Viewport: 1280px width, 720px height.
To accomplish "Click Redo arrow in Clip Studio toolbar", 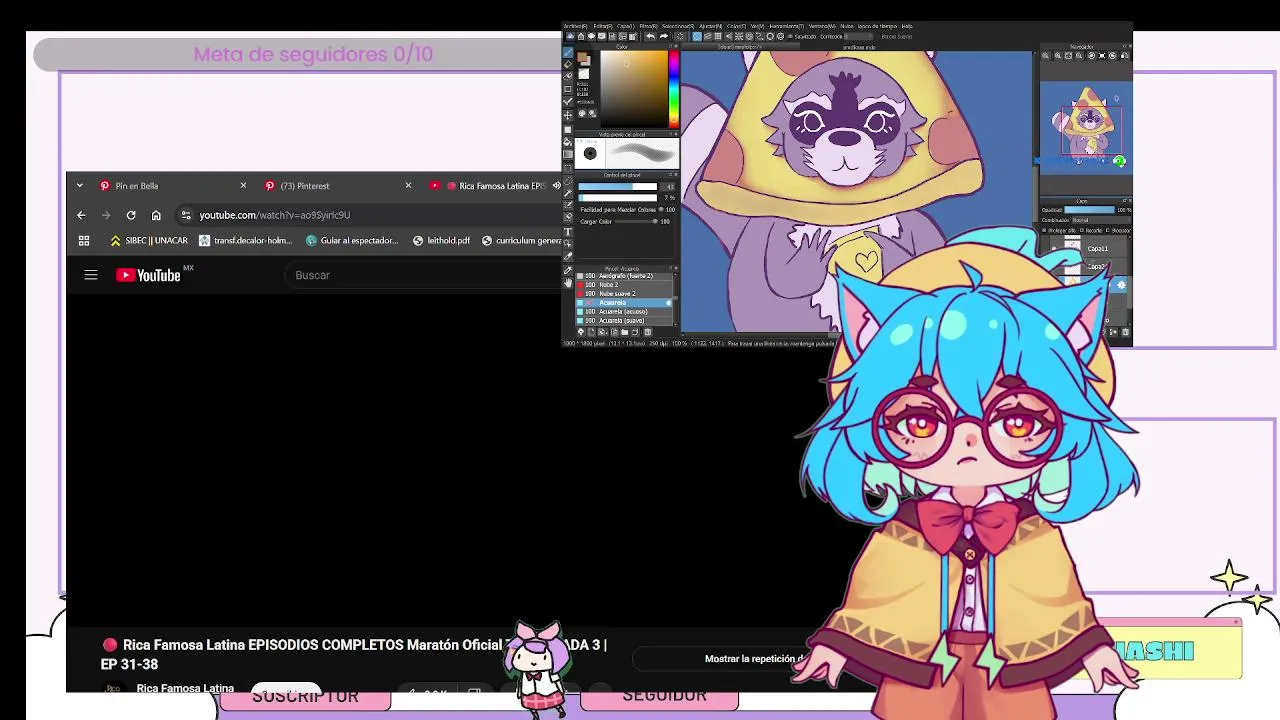I will 664,36.
